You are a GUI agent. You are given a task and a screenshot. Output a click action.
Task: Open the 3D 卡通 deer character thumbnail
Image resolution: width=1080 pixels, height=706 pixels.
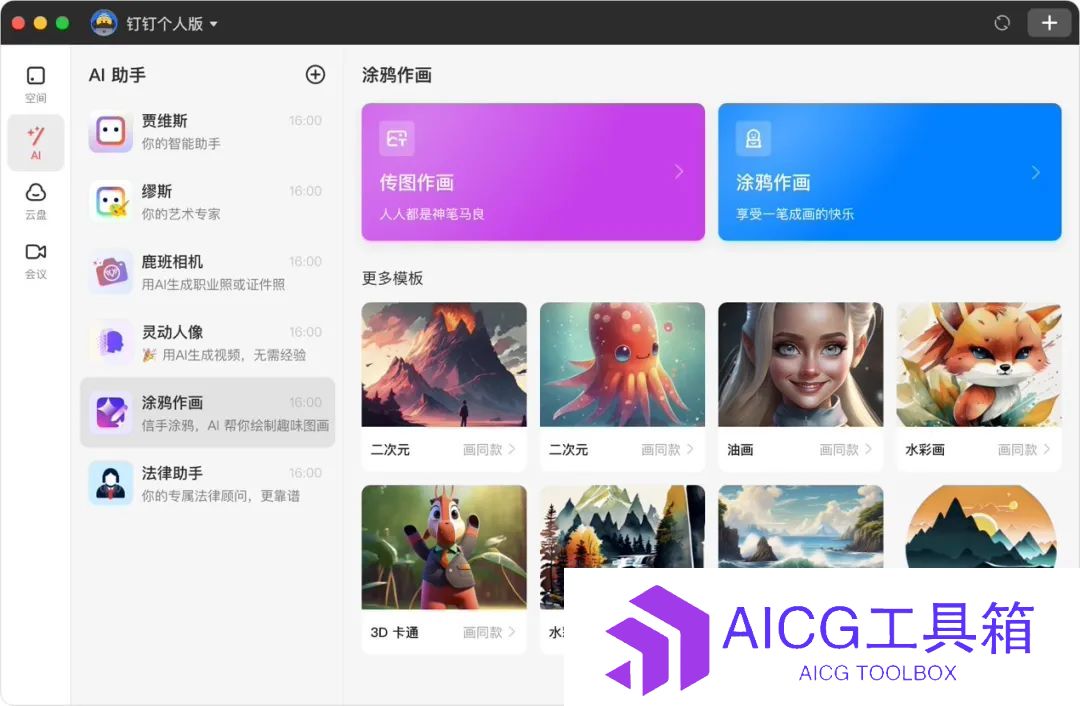click(444, 548)
